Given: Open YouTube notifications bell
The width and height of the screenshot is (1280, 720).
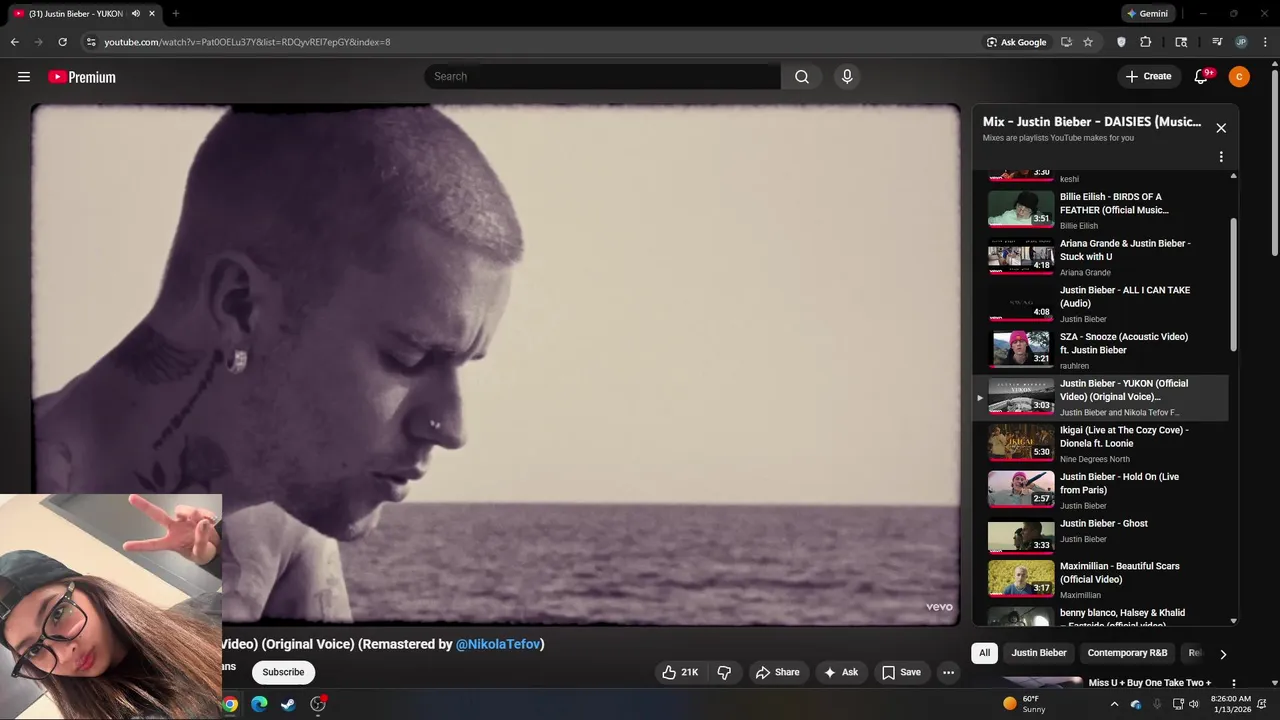Looking at the screenshot, I should [1202, 77].
